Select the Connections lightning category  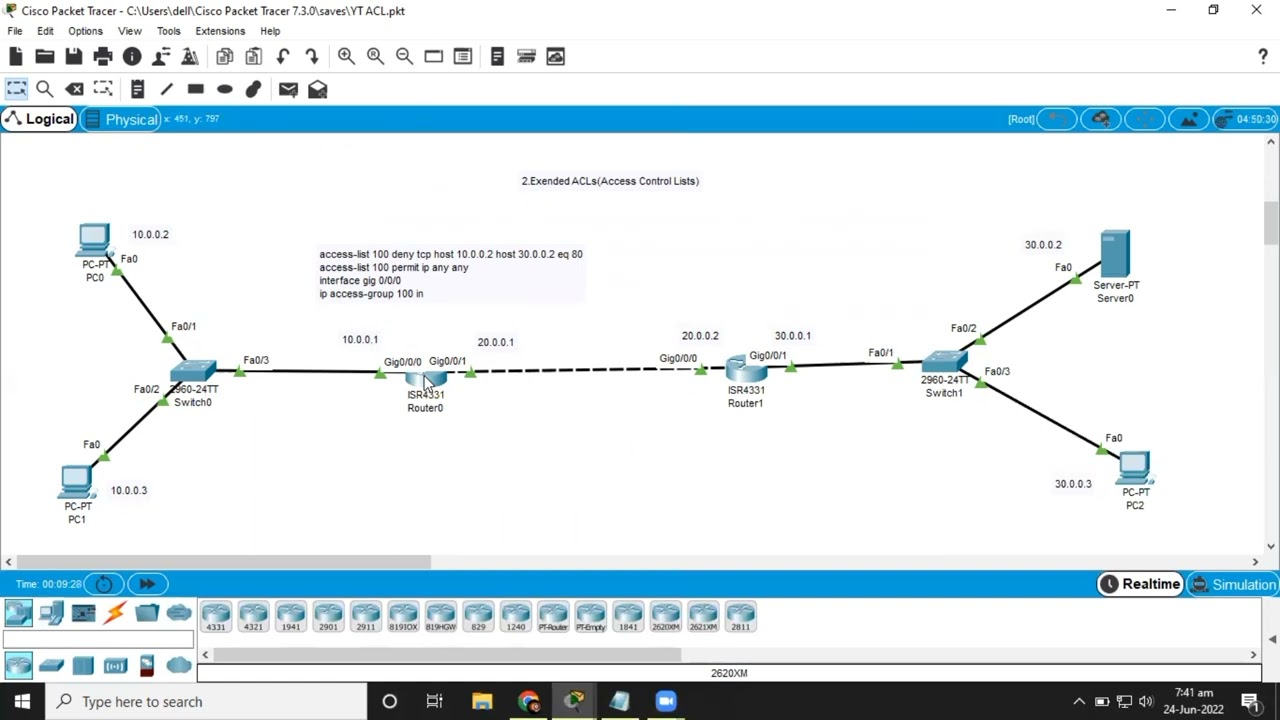(x=115, y=613)
